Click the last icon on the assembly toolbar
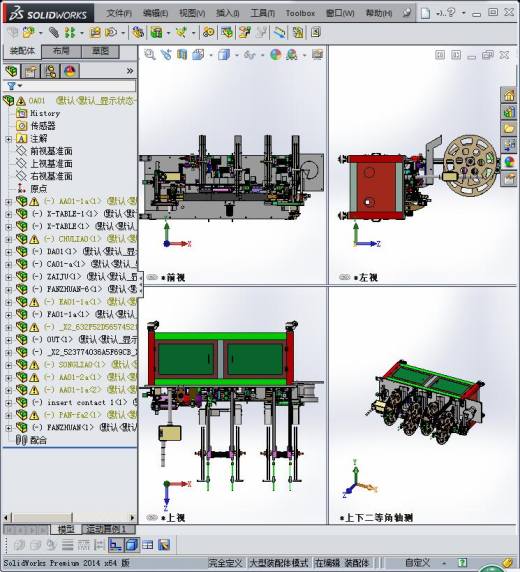Image resolution: width=520 pixels, height=572 pixels. point(316,33)
